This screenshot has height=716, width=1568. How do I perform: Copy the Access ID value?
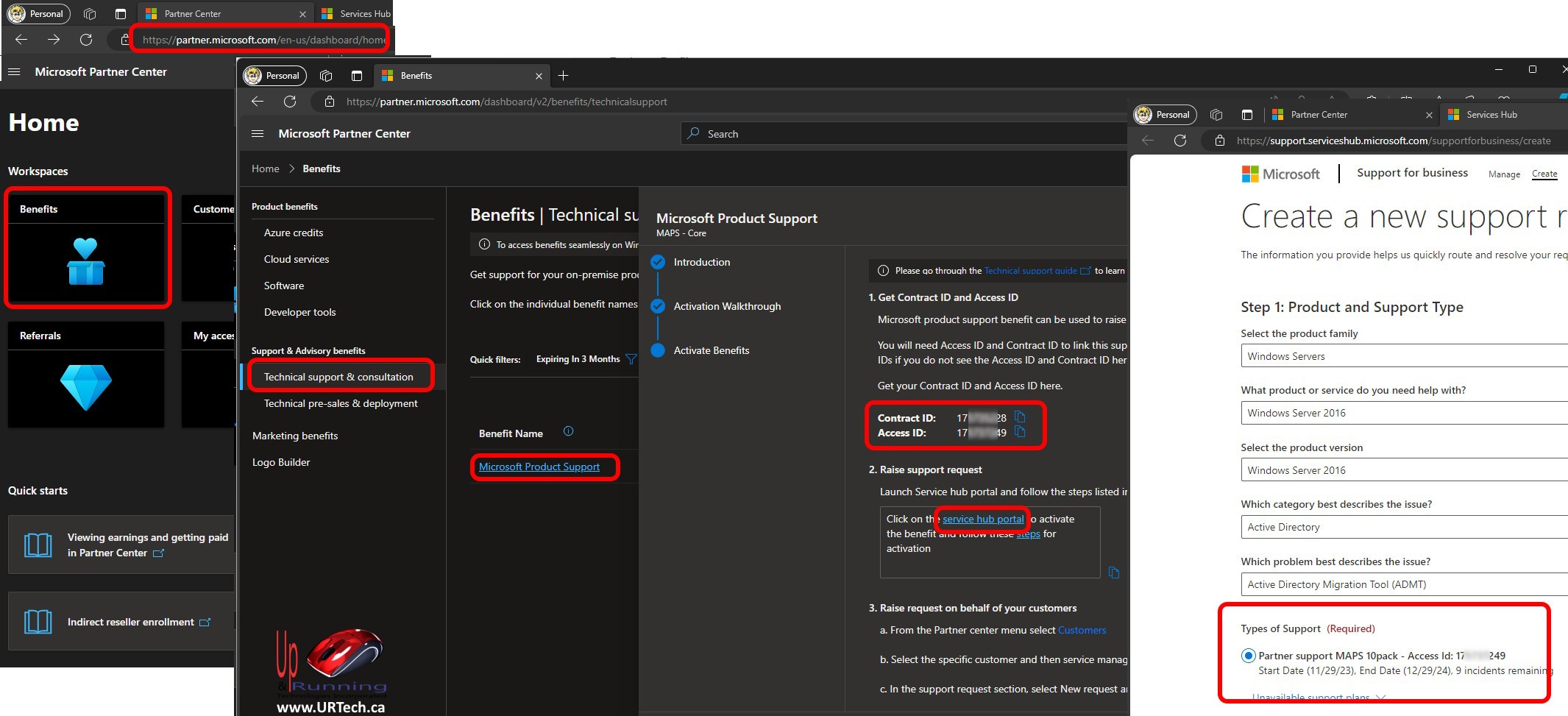click(x=1020, y=432)
